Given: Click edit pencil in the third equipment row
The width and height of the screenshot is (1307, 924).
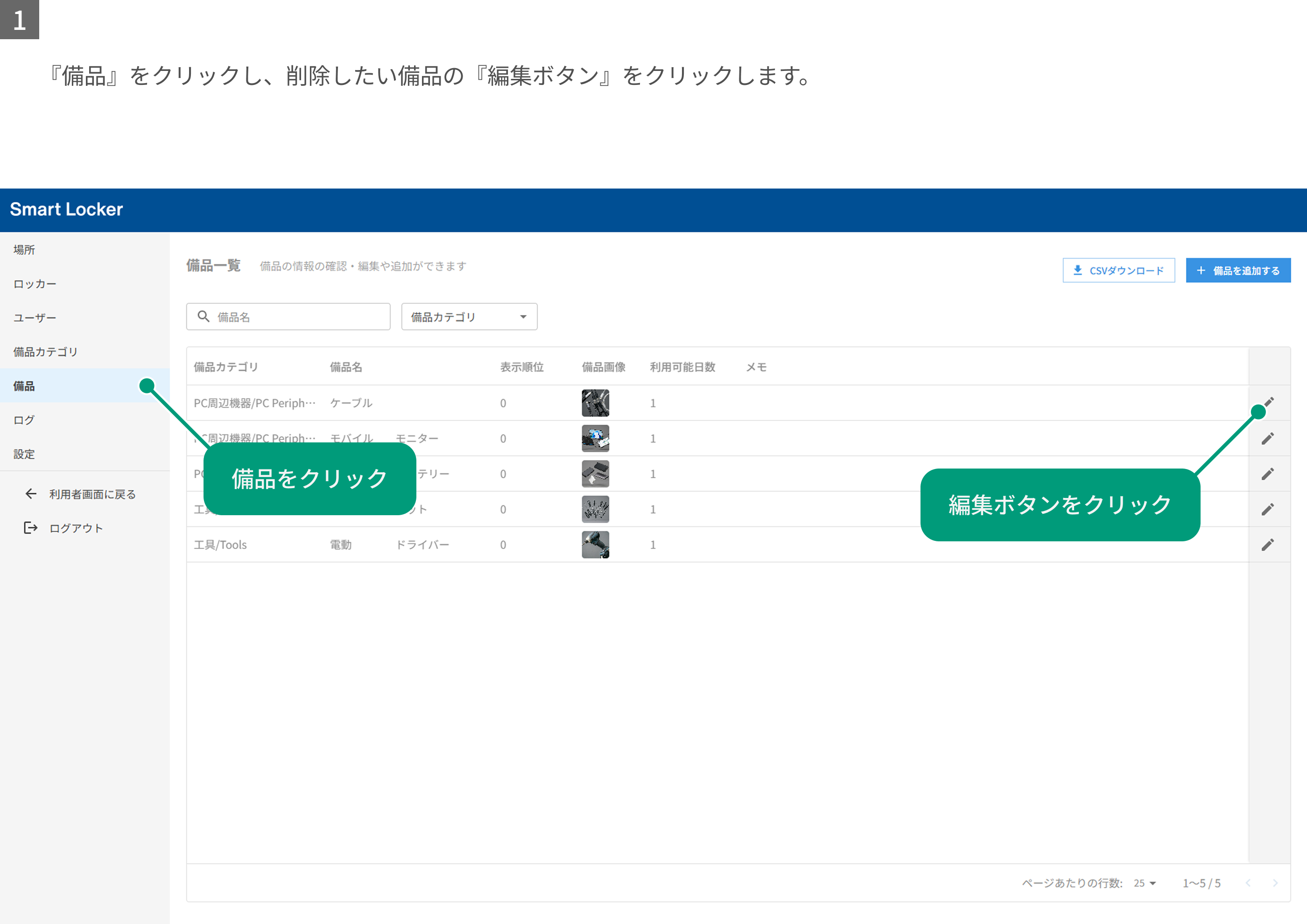Looking at the screenshot, I should [x=1268, y=473].
